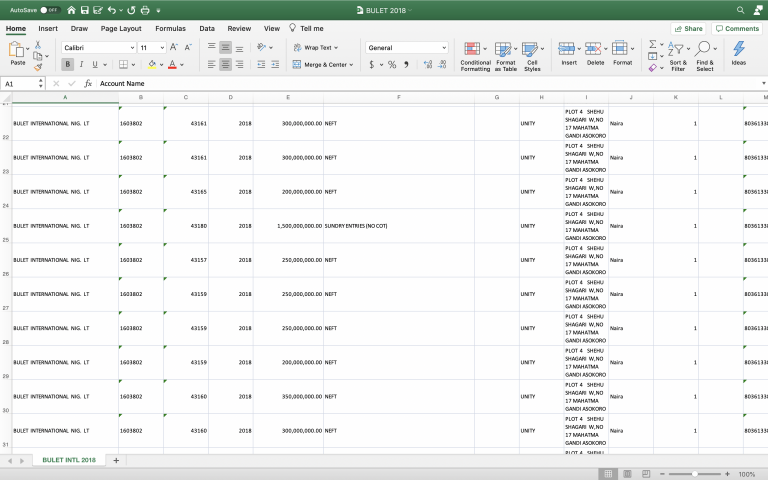Underline the selected text
Screen dimensions: 768x480
(x=95, y=64)
